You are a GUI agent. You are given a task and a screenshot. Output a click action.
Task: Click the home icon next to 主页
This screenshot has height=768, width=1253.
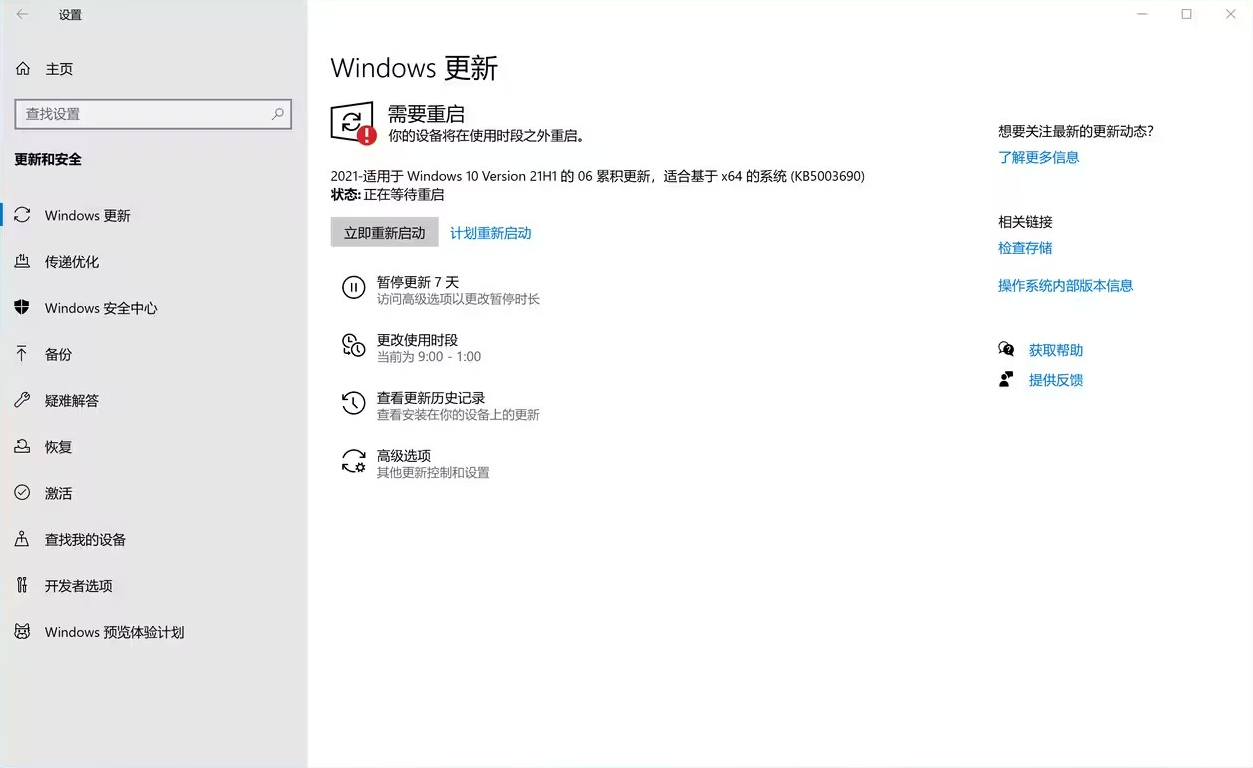23,69
